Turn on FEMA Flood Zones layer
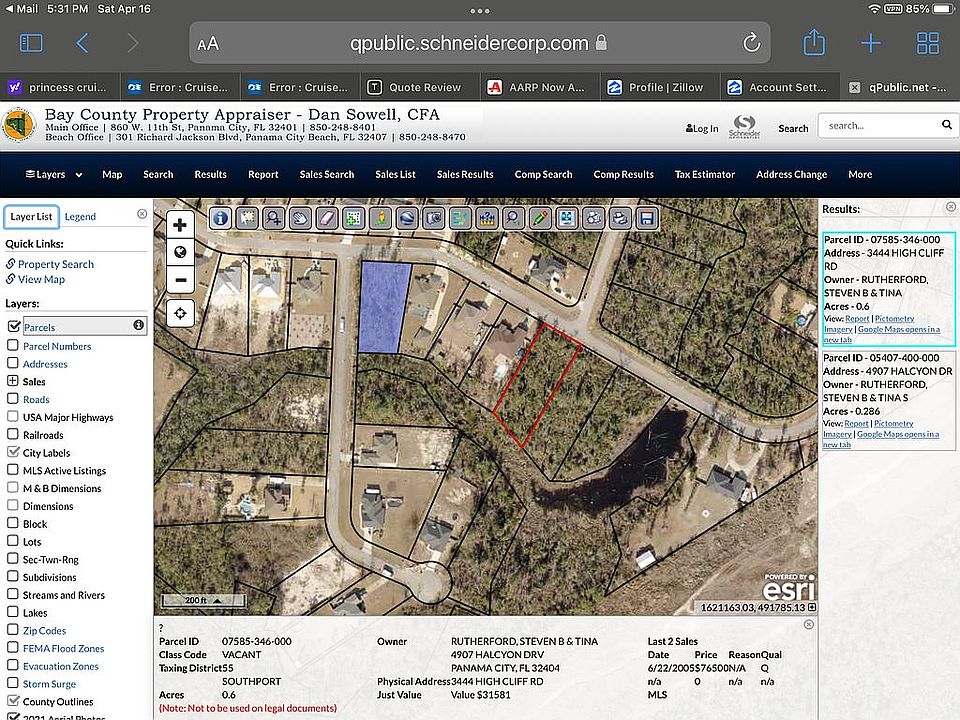This screenshot has width=960, height=720. pyautogui.click(x=13, y=648)
